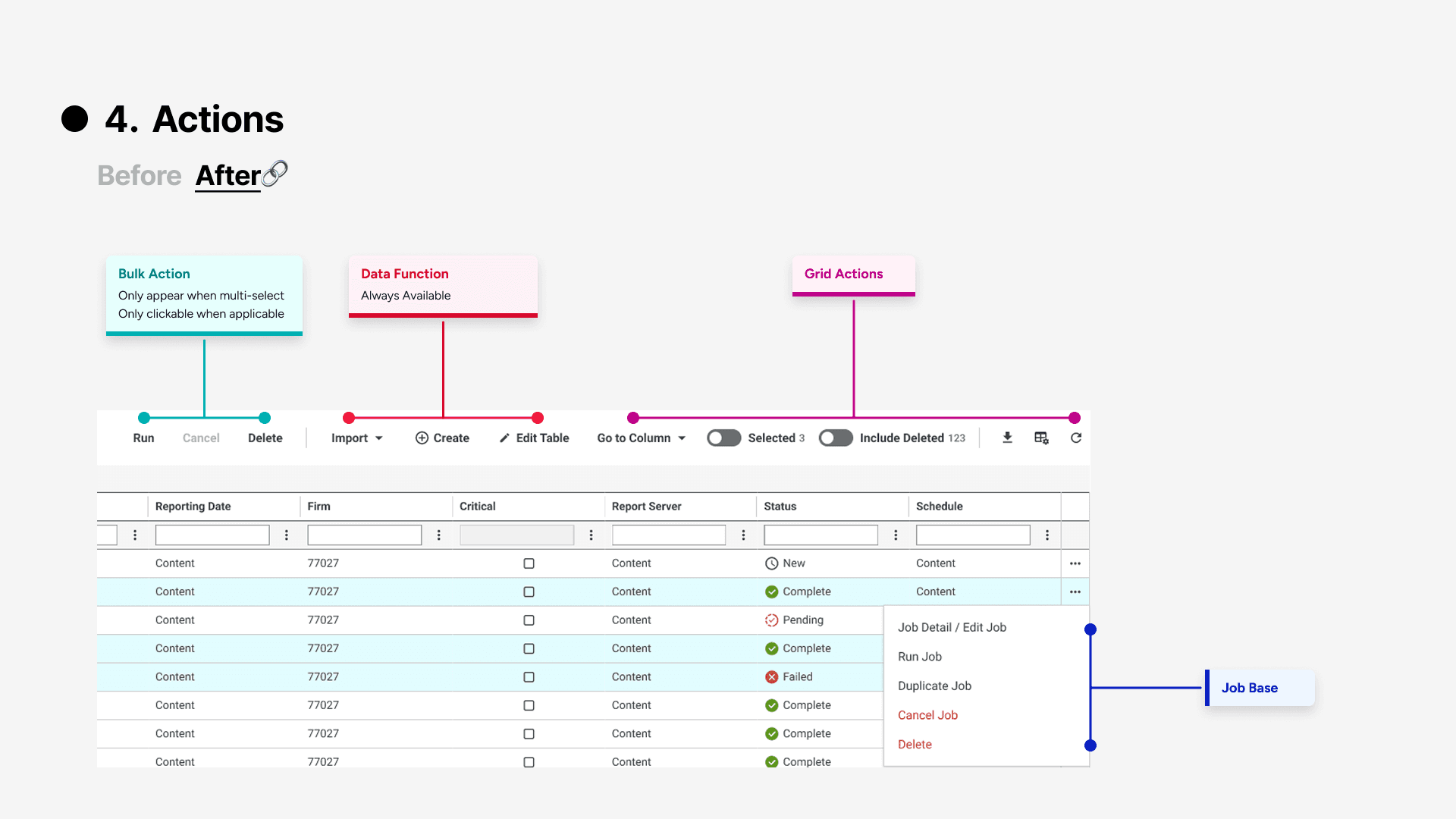Select Delete from the context menu

point(915,745)
